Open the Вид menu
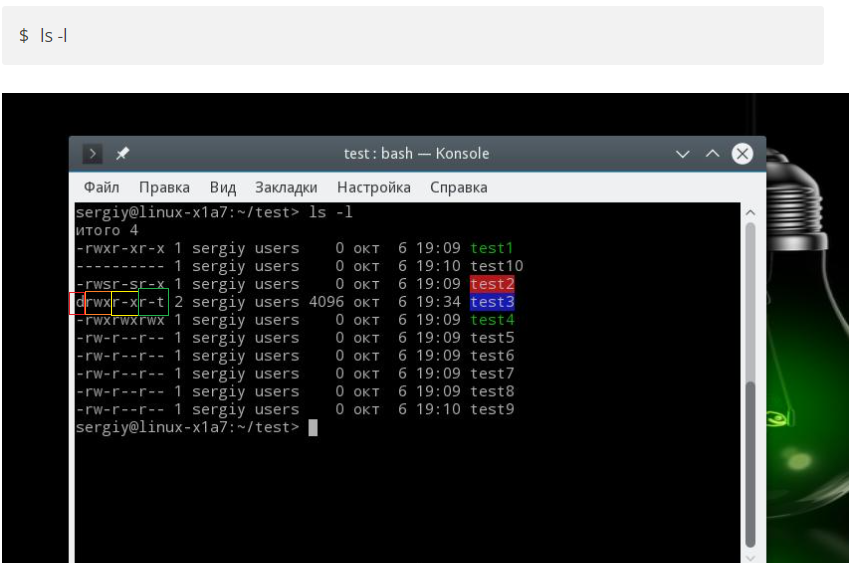Screen dimensions: 851x563 pyautogui.click(x=223, y=187)
